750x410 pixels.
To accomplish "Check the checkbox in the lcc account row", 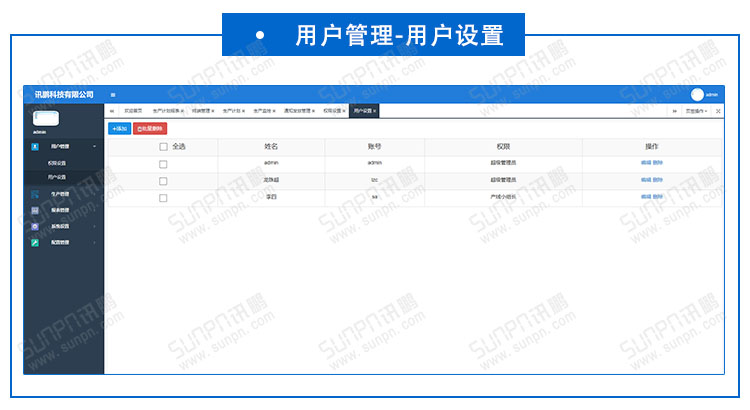I will [x=163, y=181].
